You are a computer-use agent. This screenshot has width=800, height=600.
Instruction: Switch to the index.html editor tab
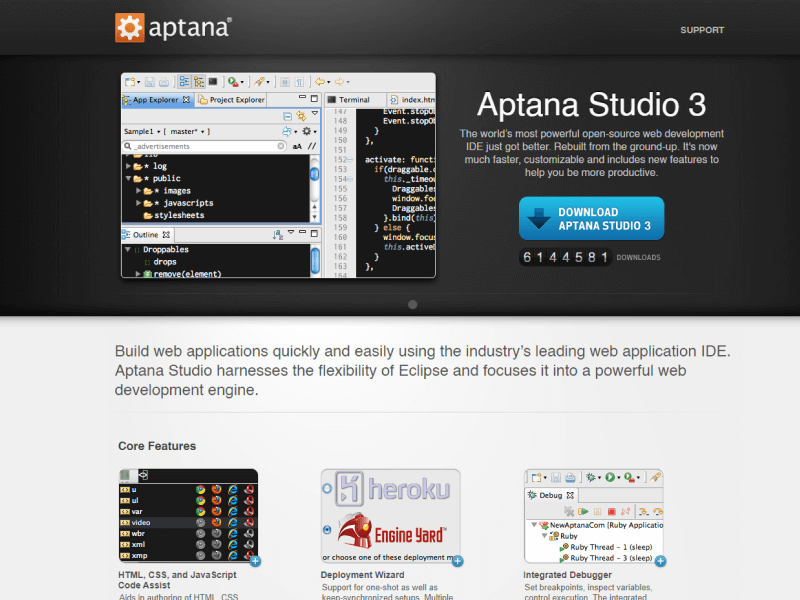(413, 99)
